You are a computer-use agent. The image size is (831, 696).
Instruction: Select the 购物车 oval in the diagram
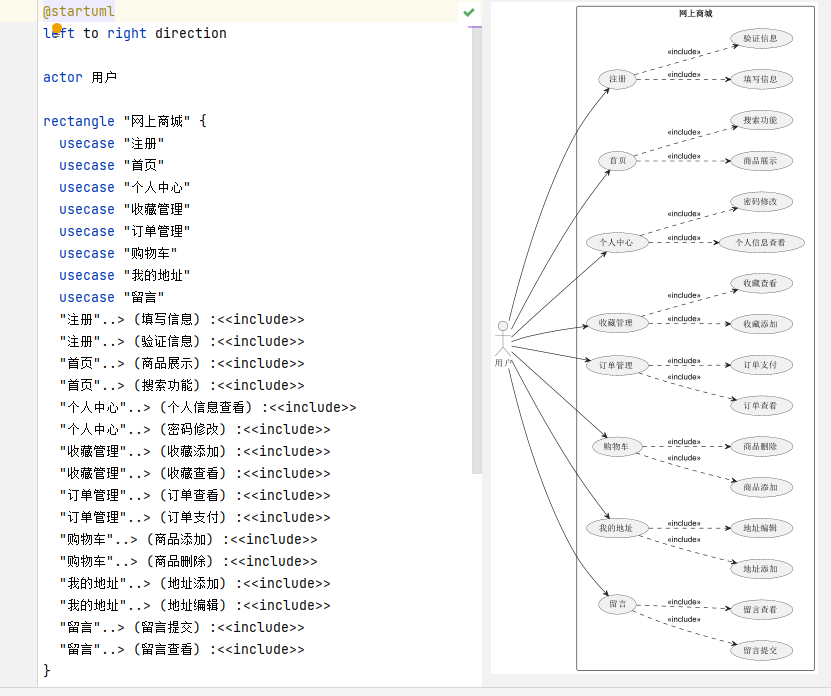tap(617, 446)
